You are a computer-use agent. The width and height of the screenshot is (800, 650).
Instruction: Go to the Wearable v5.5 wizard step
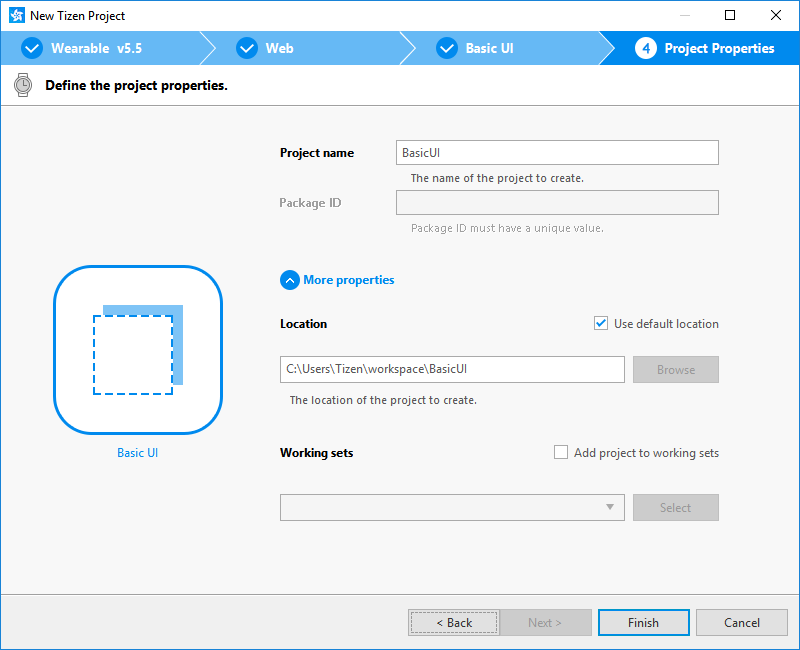tap(97, 48)
